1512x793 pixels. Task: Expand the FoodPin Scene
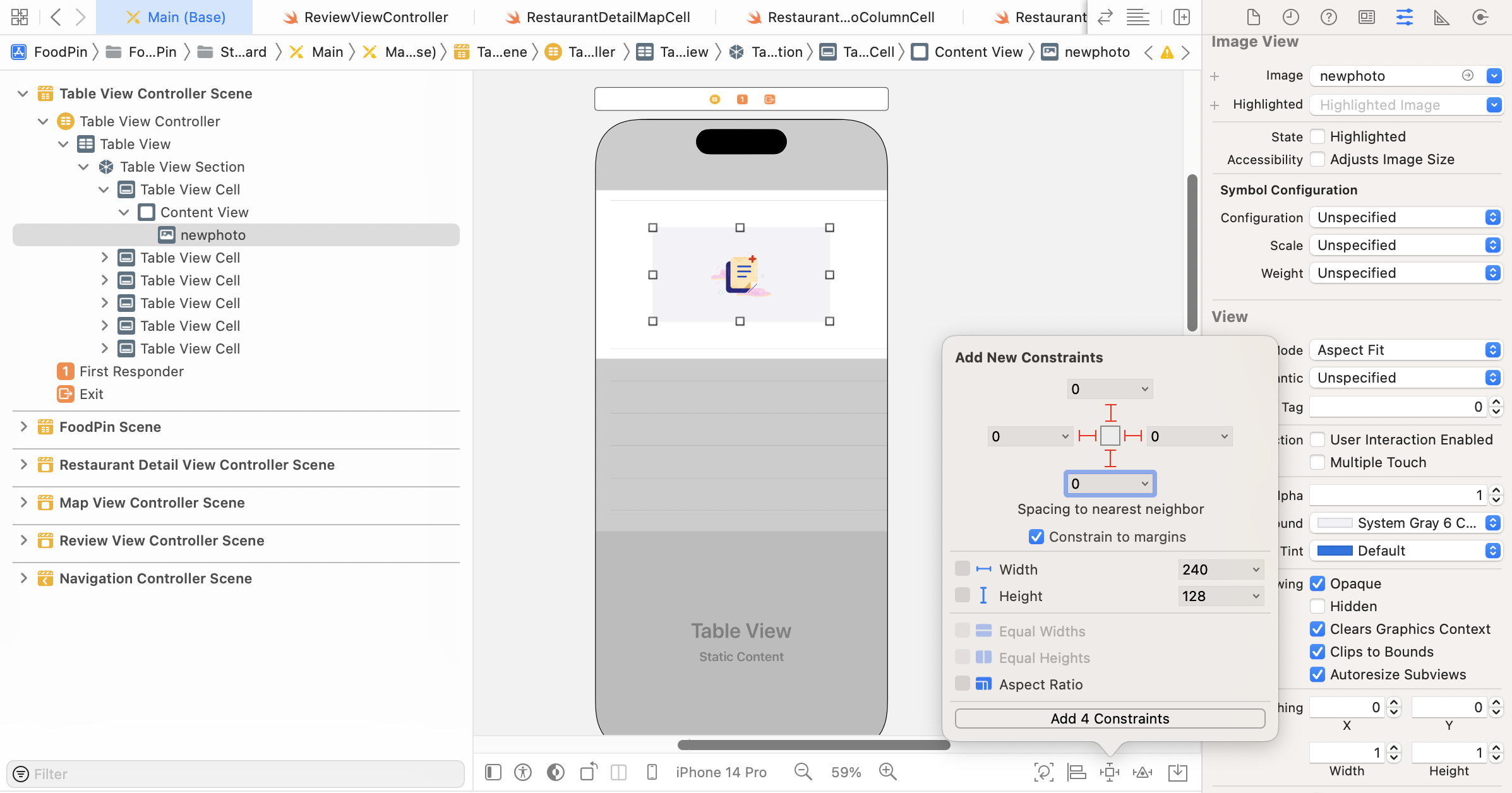24,427
